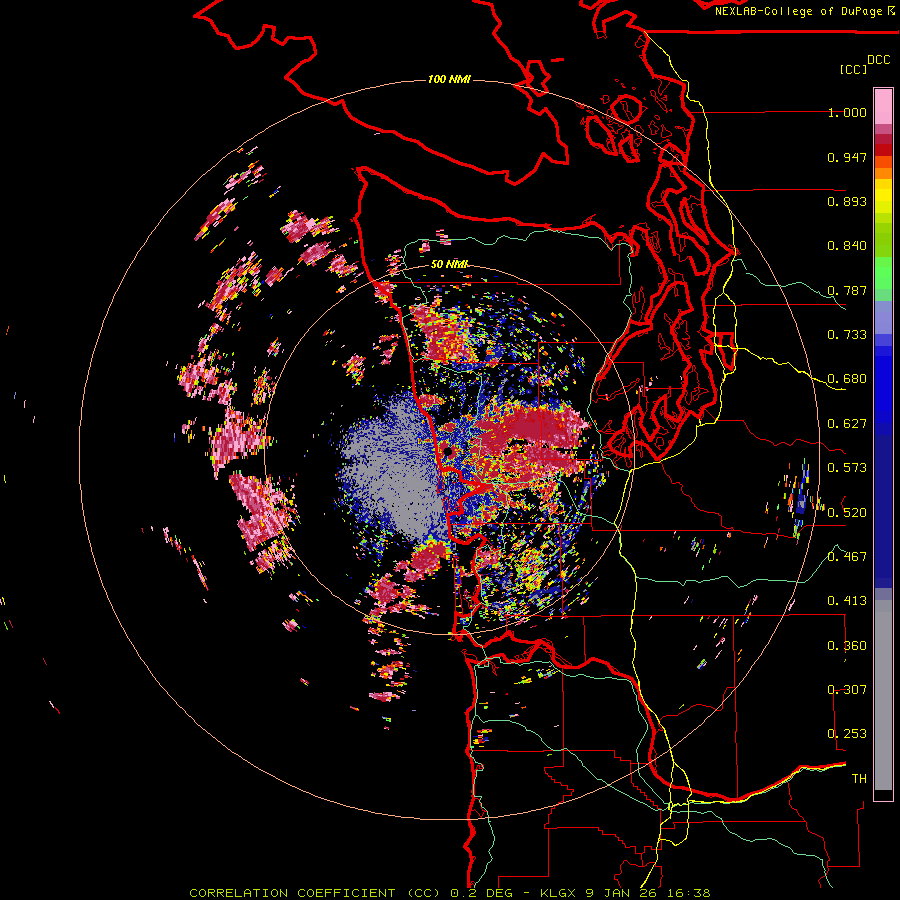Click the 0.627 colorbar value label
Image resolution: width=900 pixels, height=900 pixels.
coord(847,424)
